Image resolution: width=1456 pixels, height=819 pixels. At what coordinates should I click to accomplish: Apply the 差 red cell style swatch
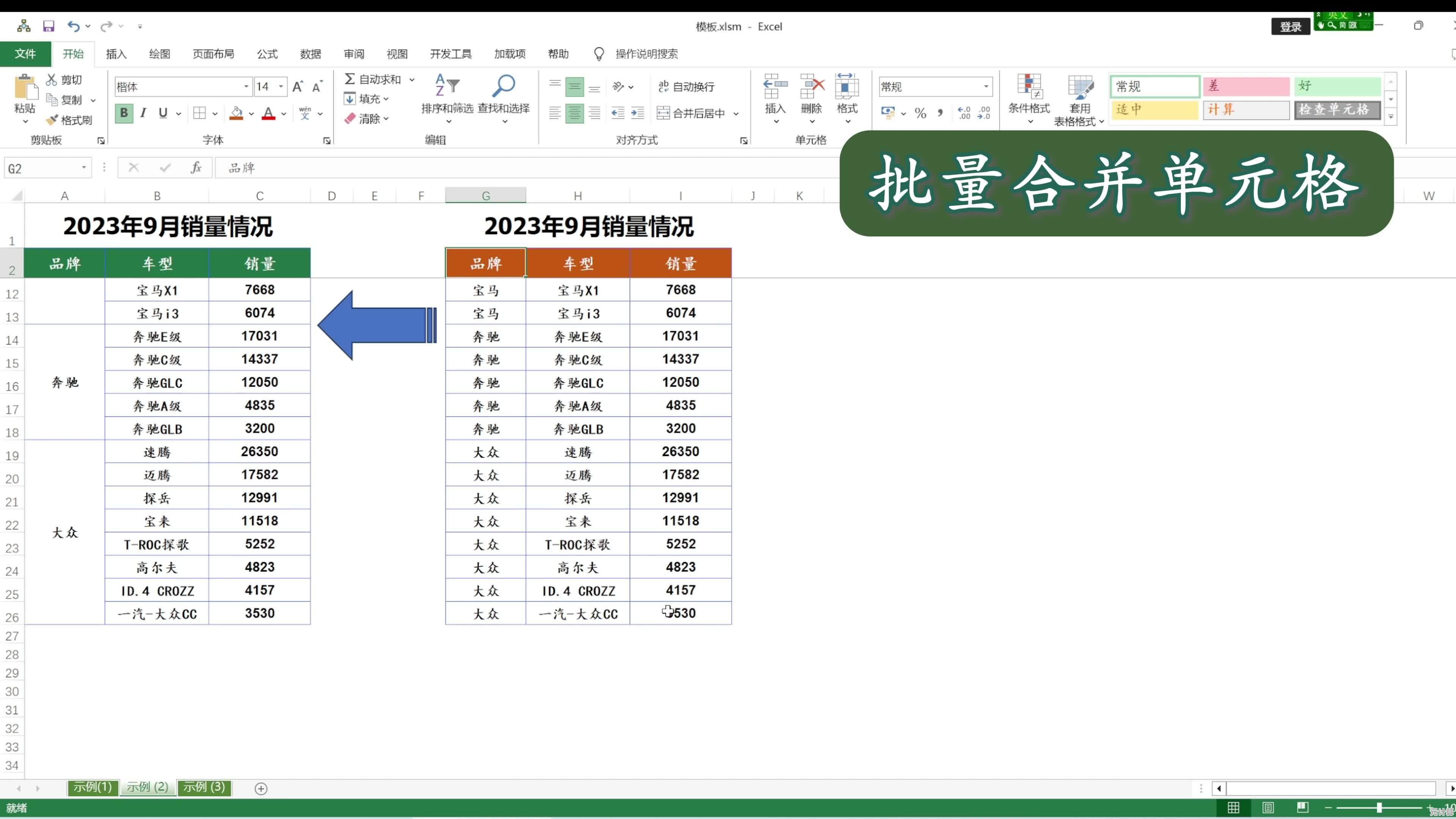pos(1246,86)
